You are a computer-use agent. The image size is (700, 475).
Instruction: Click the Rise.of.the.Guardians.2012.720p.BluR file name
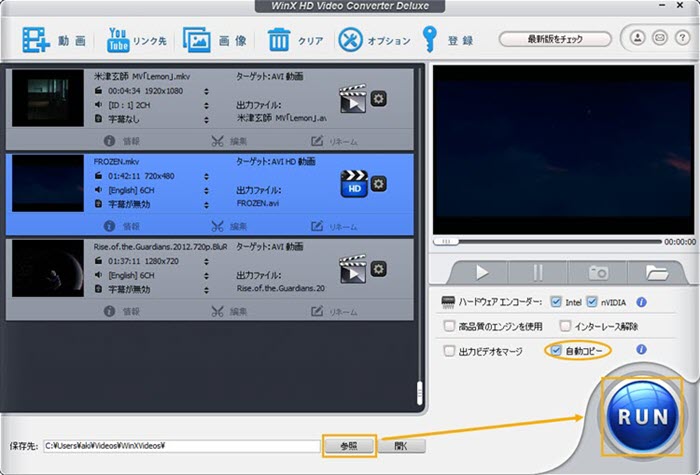pos(160,246)
